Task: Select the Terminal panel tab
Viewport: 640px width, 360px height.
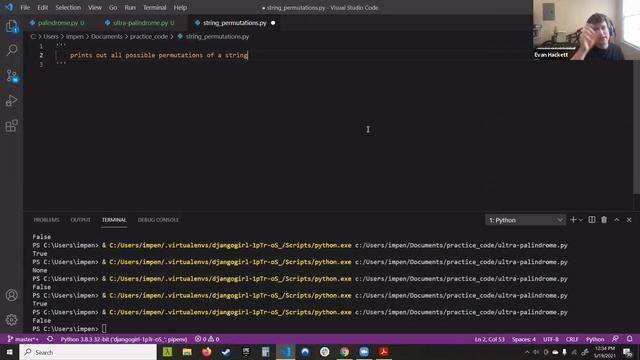Action: coord(114,220)
